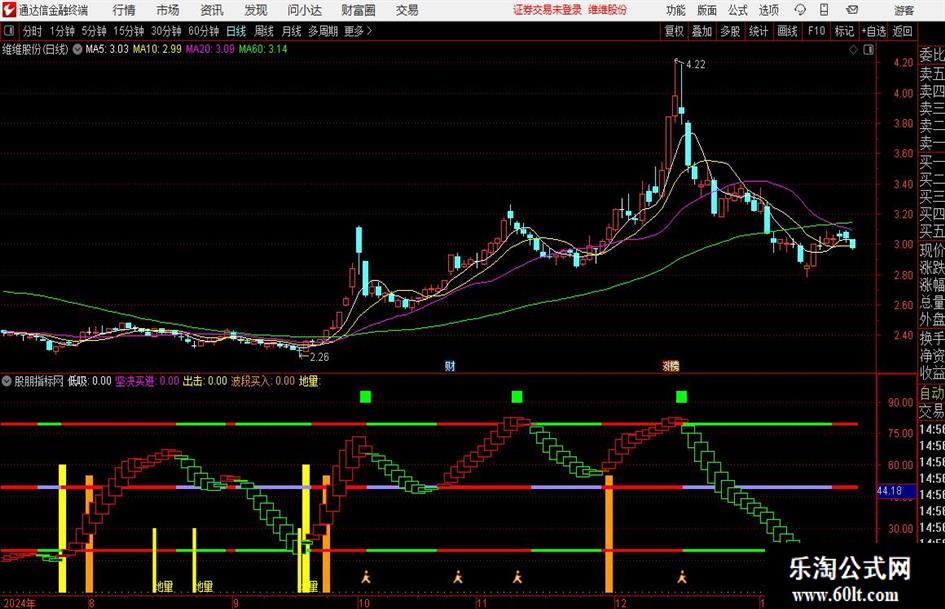Click the 波段买入: 0.00 indicator value
Viewport: 945px width, 609px height.
263,381
